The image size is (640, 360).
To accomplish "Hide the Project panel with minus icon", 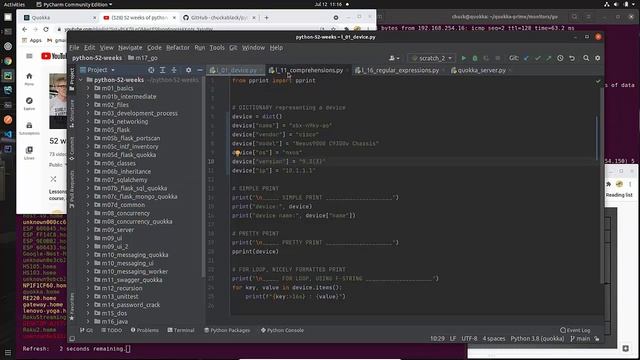I will 200,70.
